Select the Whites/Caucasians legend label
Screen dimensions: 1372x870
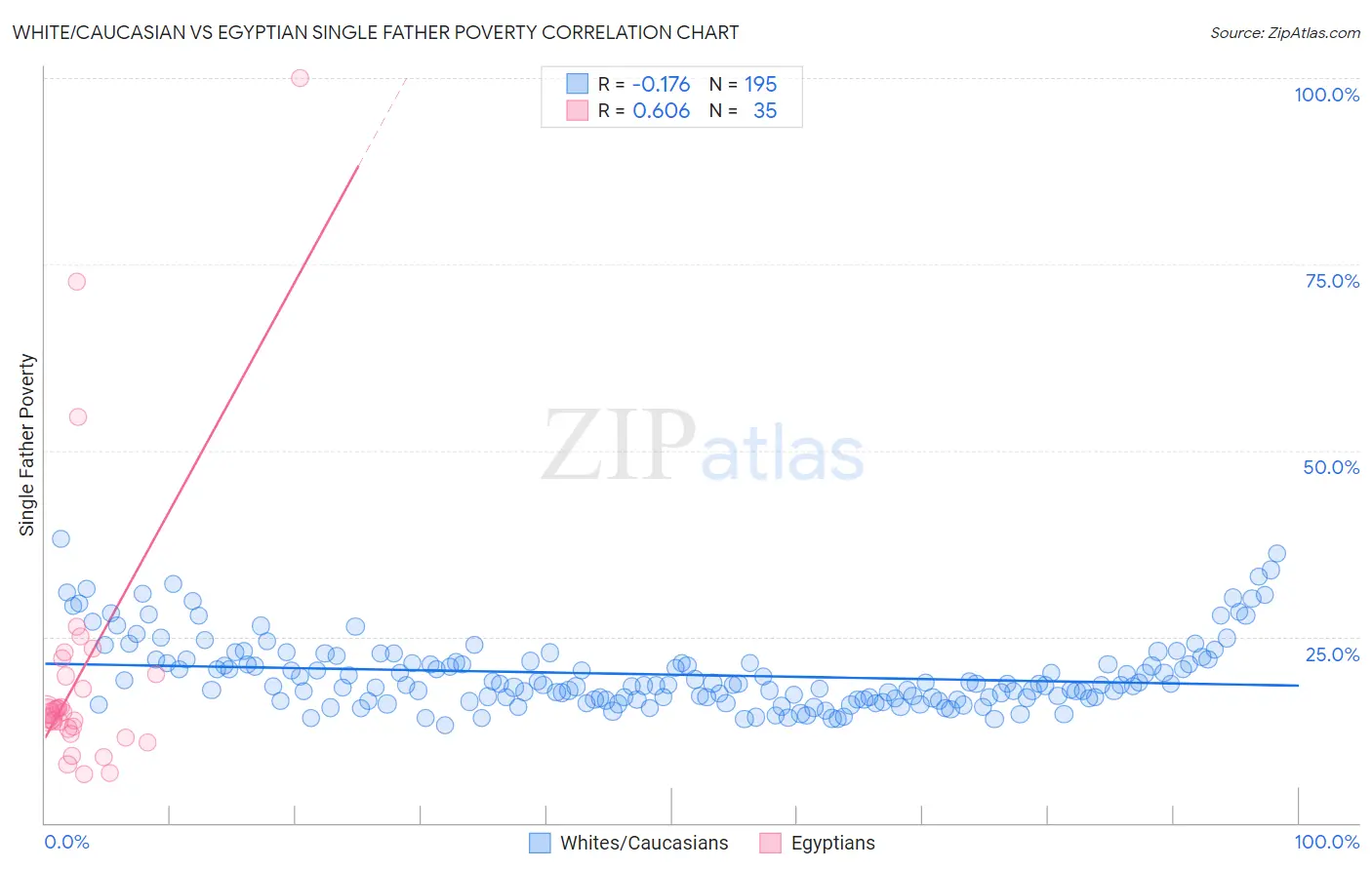pyautogui.click(x=644, y=843)
